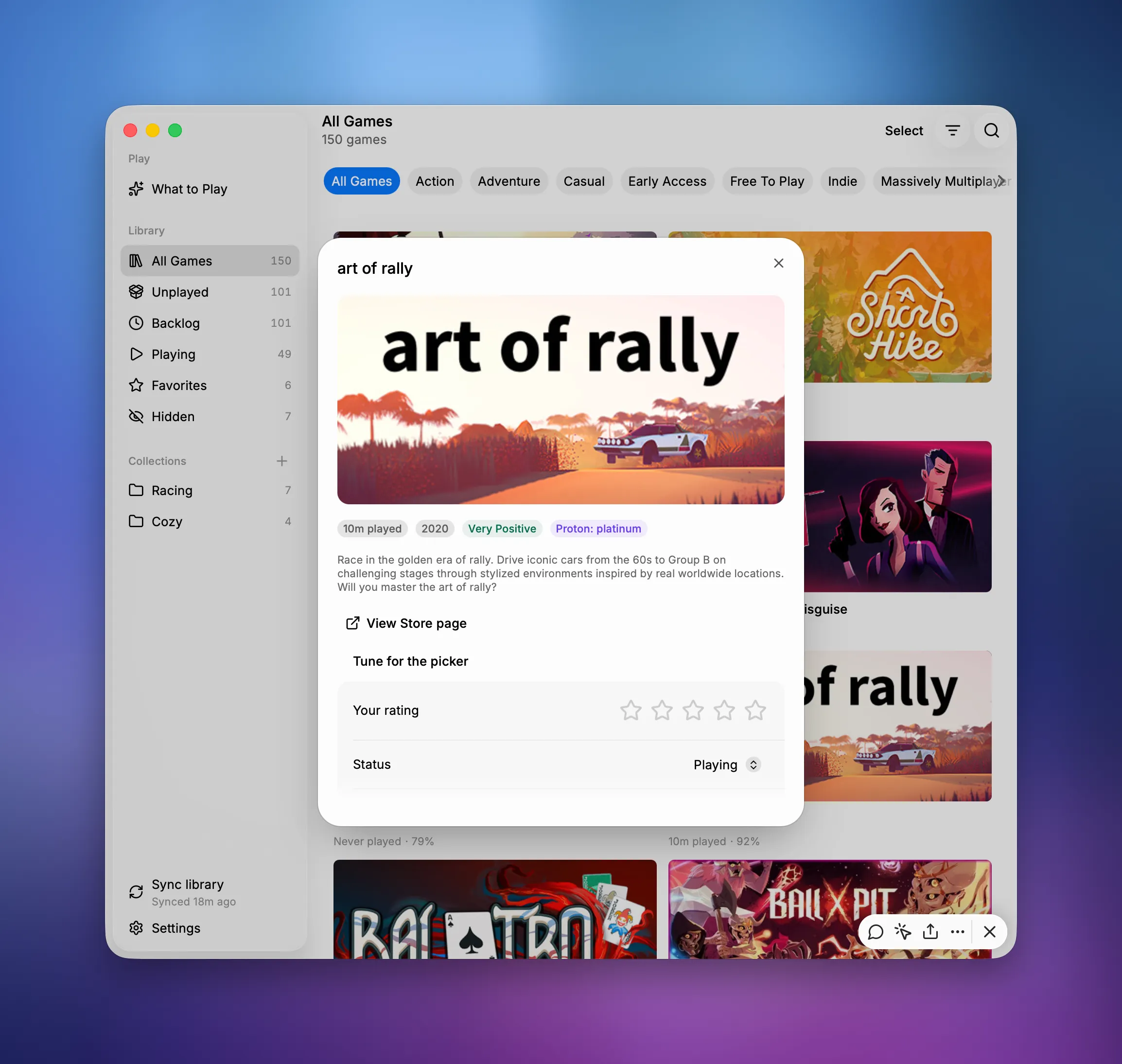Open the Unplayed library list
The width and height of the screenshot is (1122, 1064).
tap(210, 292)
